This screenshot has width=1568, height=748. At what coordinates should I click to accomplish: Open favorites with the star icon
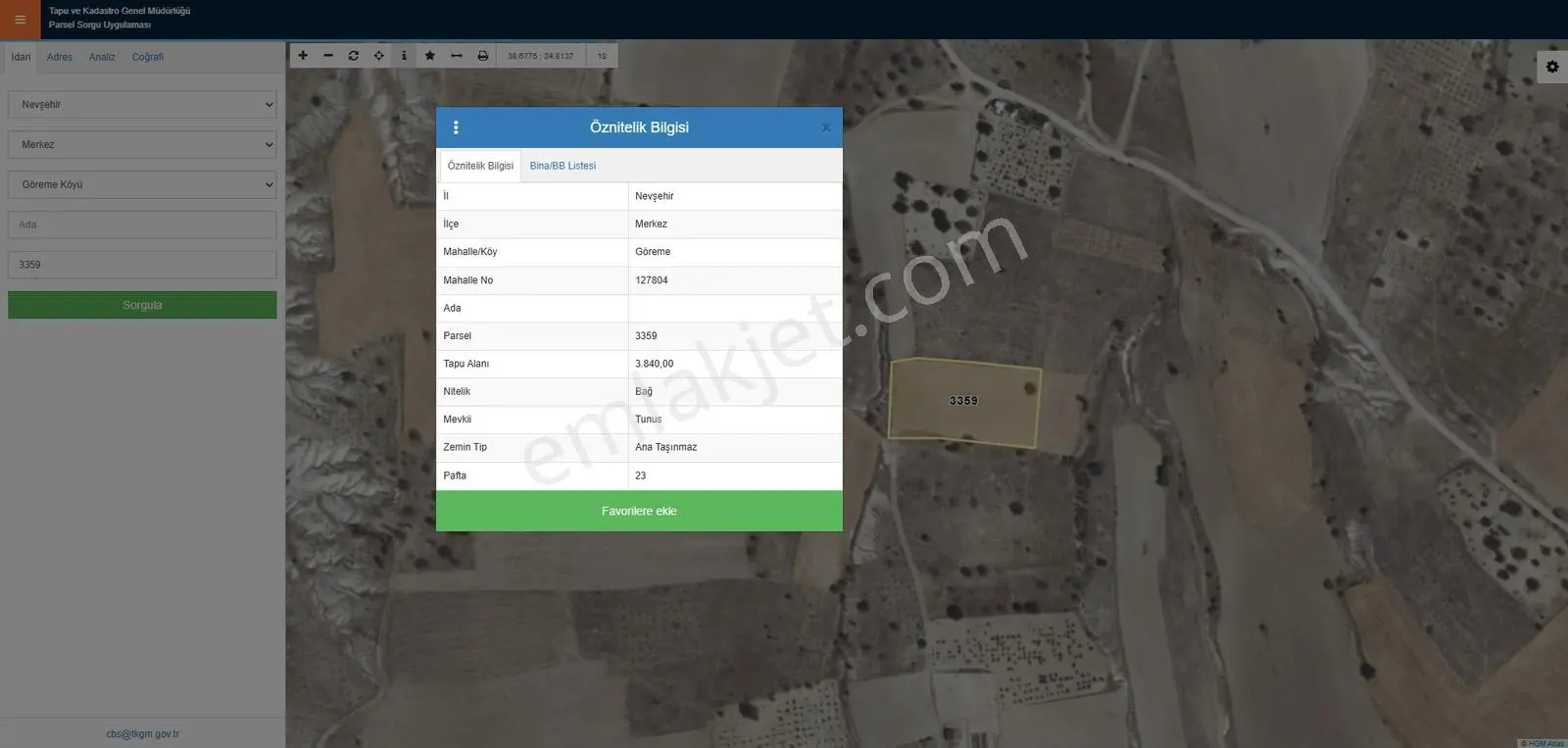(430, 56)
